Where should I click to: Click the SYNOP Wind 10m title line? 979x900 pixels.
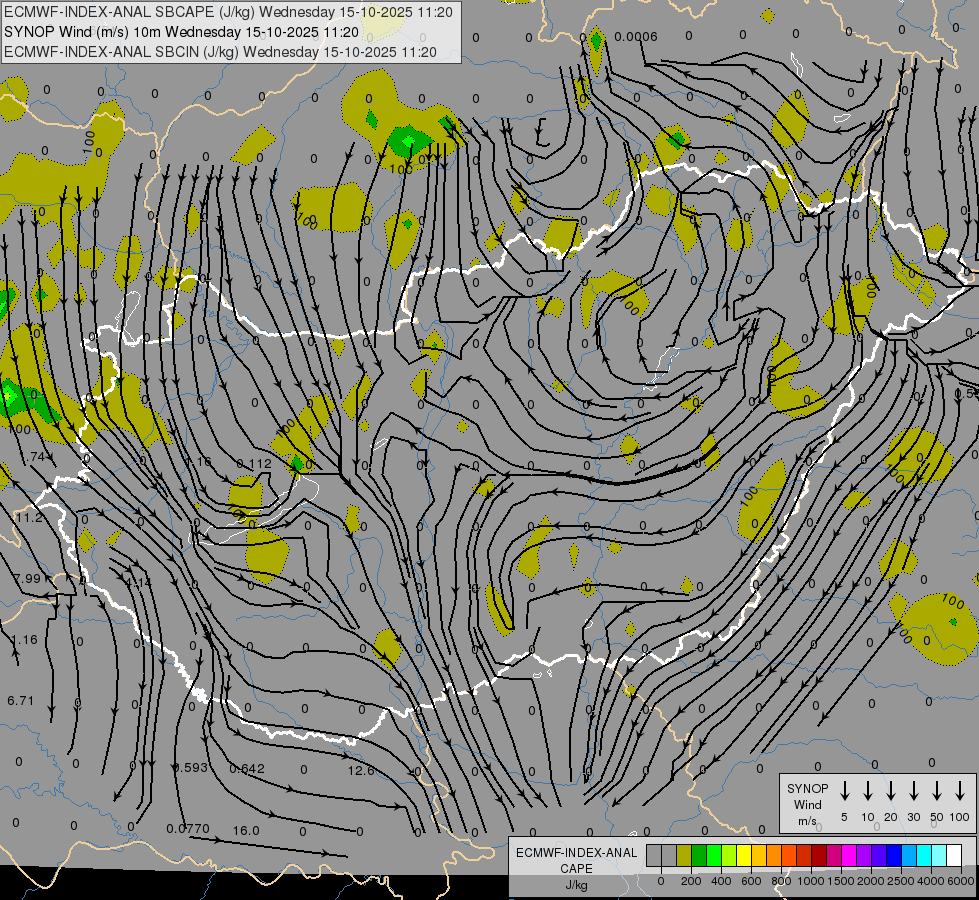[x=181, y=32]
